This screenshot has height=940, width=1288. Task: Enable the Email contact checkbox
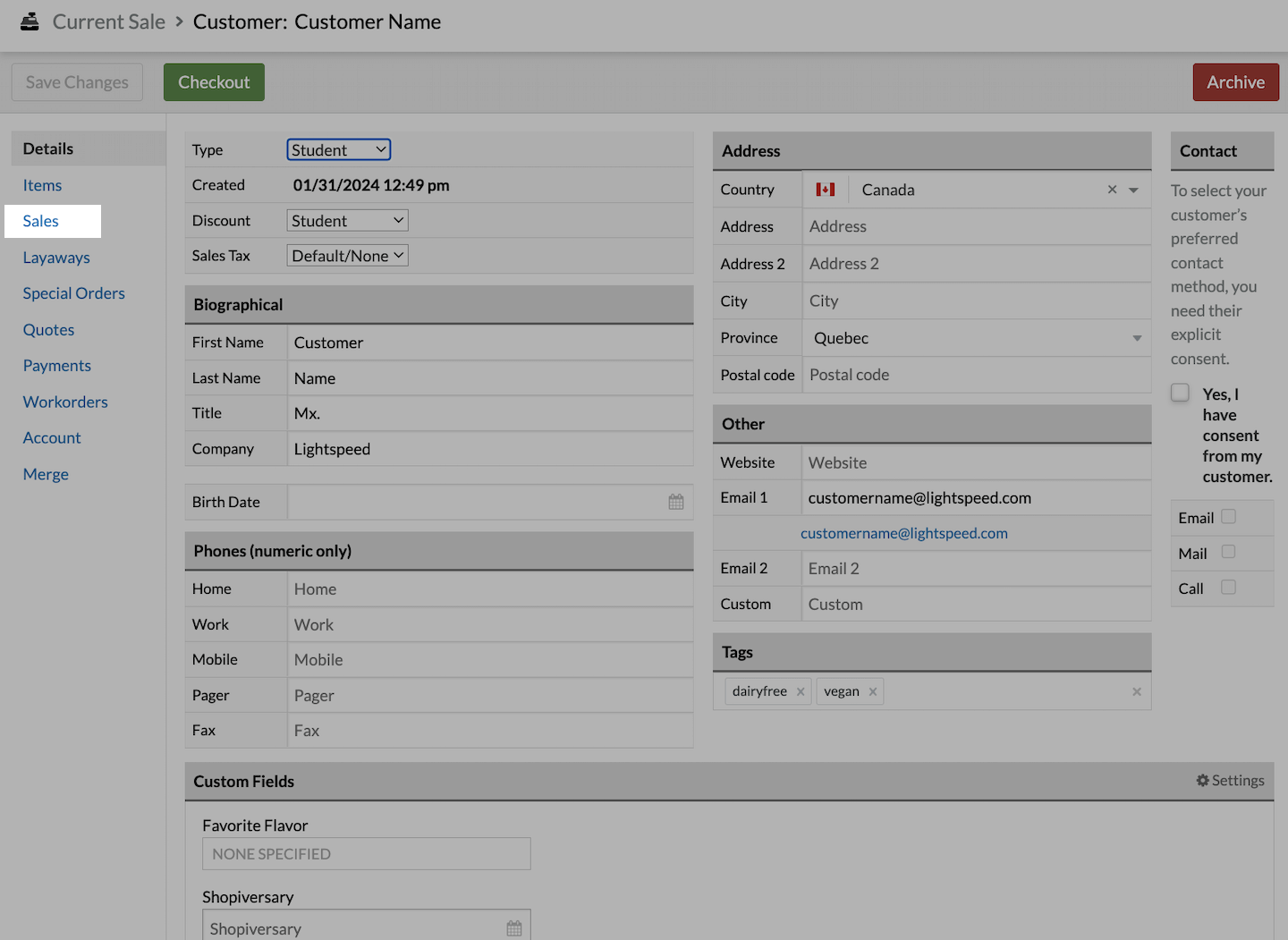[x=1228, y=517]
